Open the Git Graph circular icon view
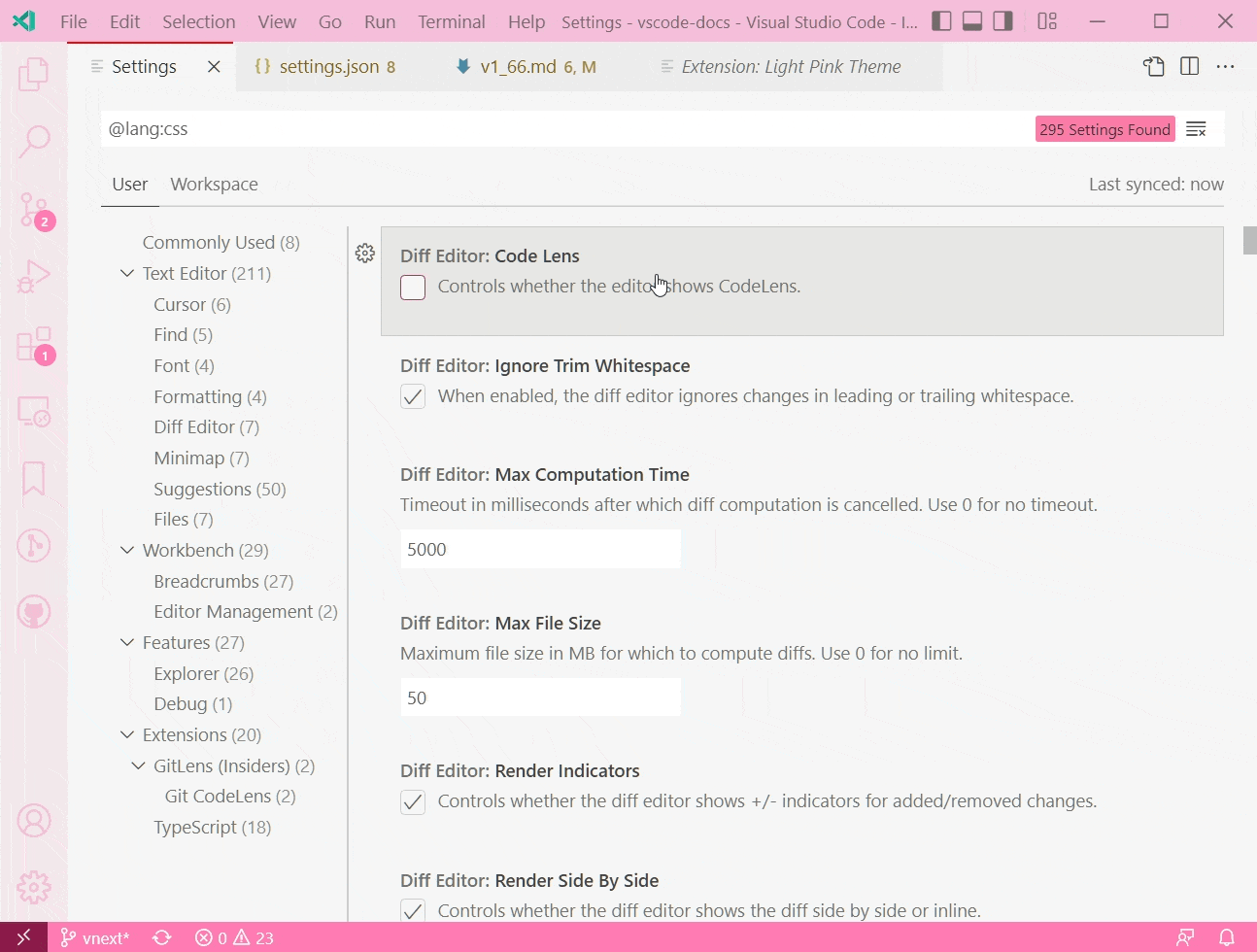This screenshot has height=952, width=1257. click(x=34, y=545)
